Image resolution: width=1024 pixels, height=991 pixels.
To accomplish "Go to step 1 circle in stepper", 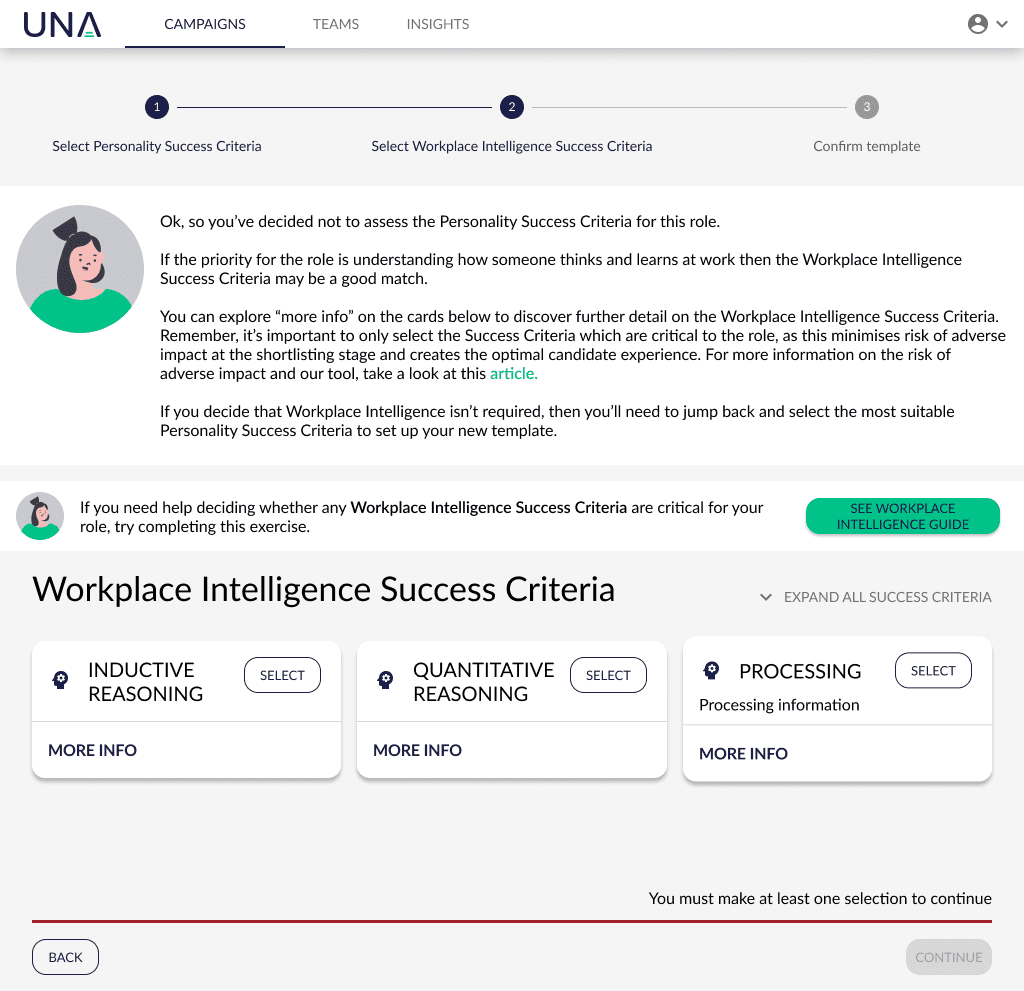I will point(157,107).
